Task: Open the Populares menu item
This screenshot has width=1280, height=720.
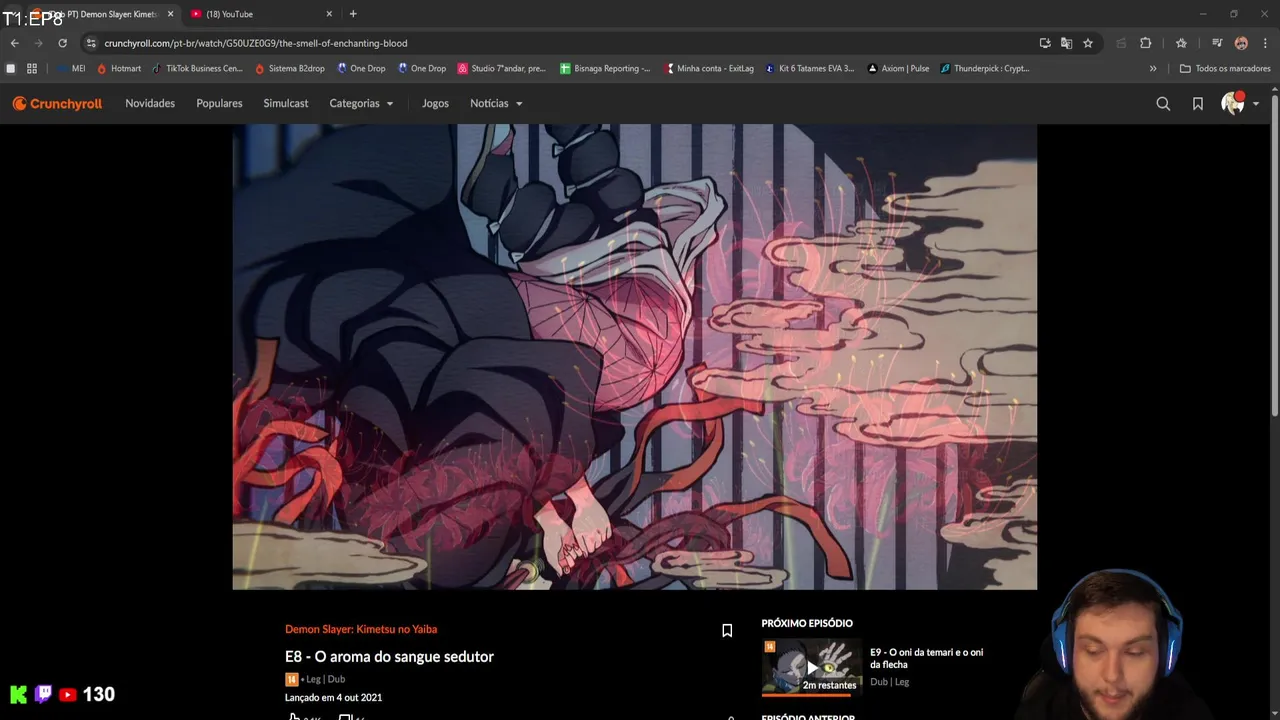Action: point(219,103)
